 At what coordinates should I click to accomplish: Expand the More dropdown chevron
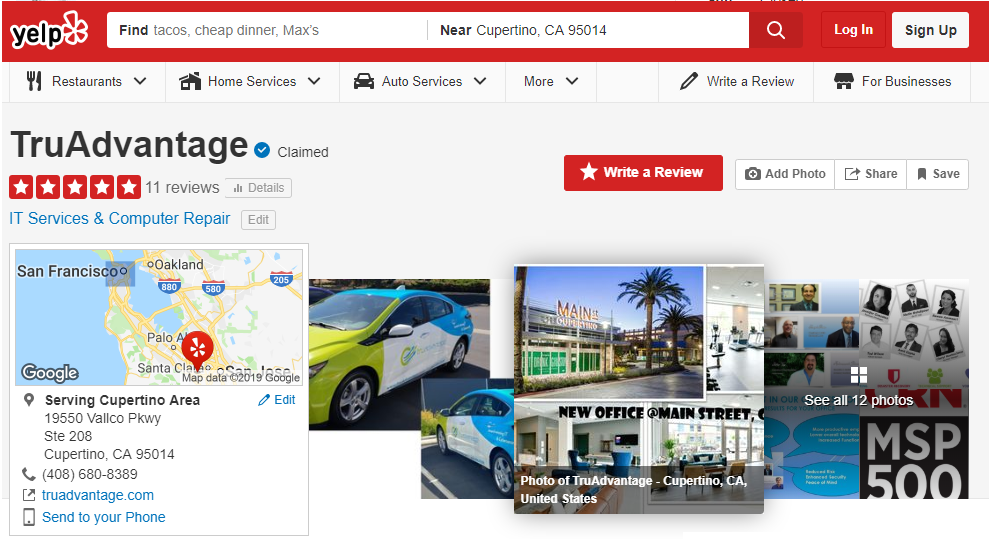tap(572, 81)
